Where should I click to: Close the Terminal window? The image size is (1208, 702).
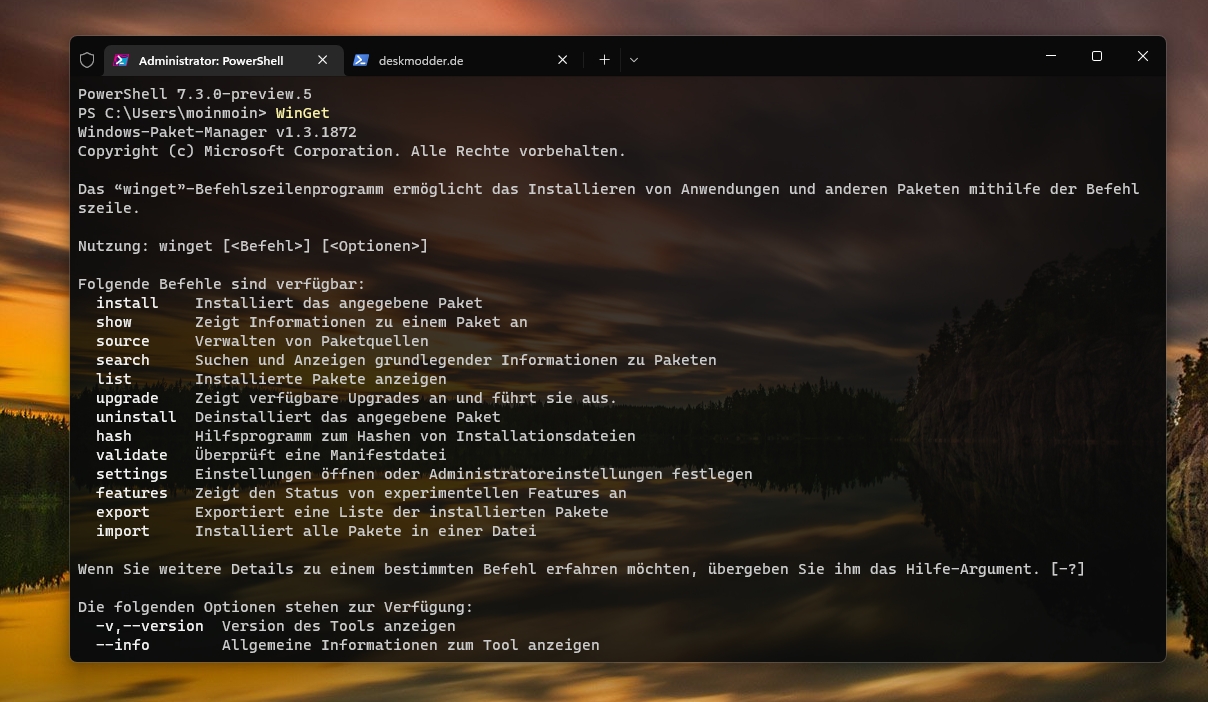click(1143, 57)
